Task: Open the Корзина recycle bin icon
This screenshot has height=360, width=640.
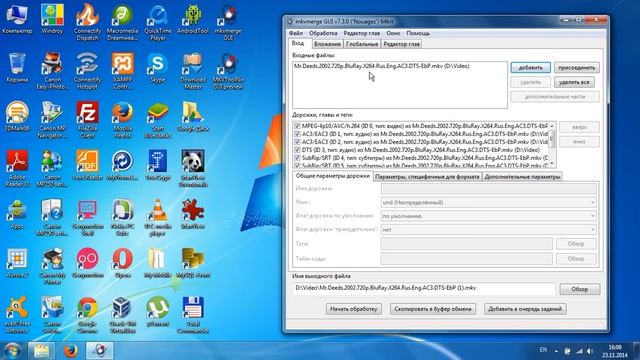Action: (17, 68)
